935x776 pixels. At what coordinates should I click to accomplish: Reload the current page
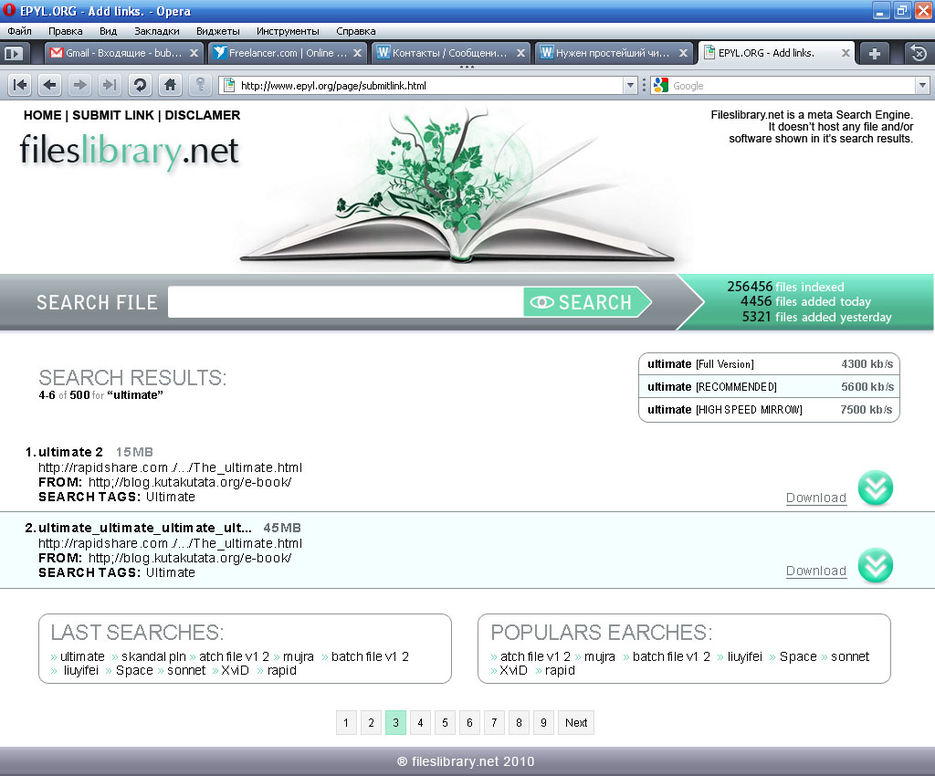(x=140, y=85)
